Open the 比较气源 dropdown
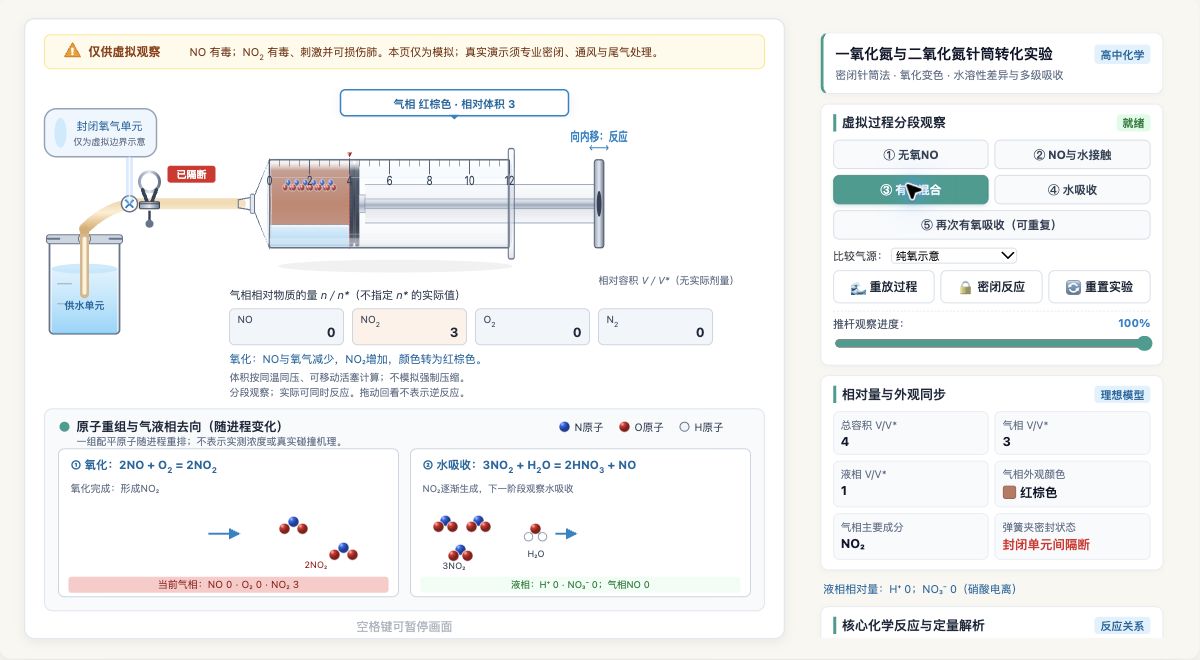1200x660 pixels. click(954, 256)
